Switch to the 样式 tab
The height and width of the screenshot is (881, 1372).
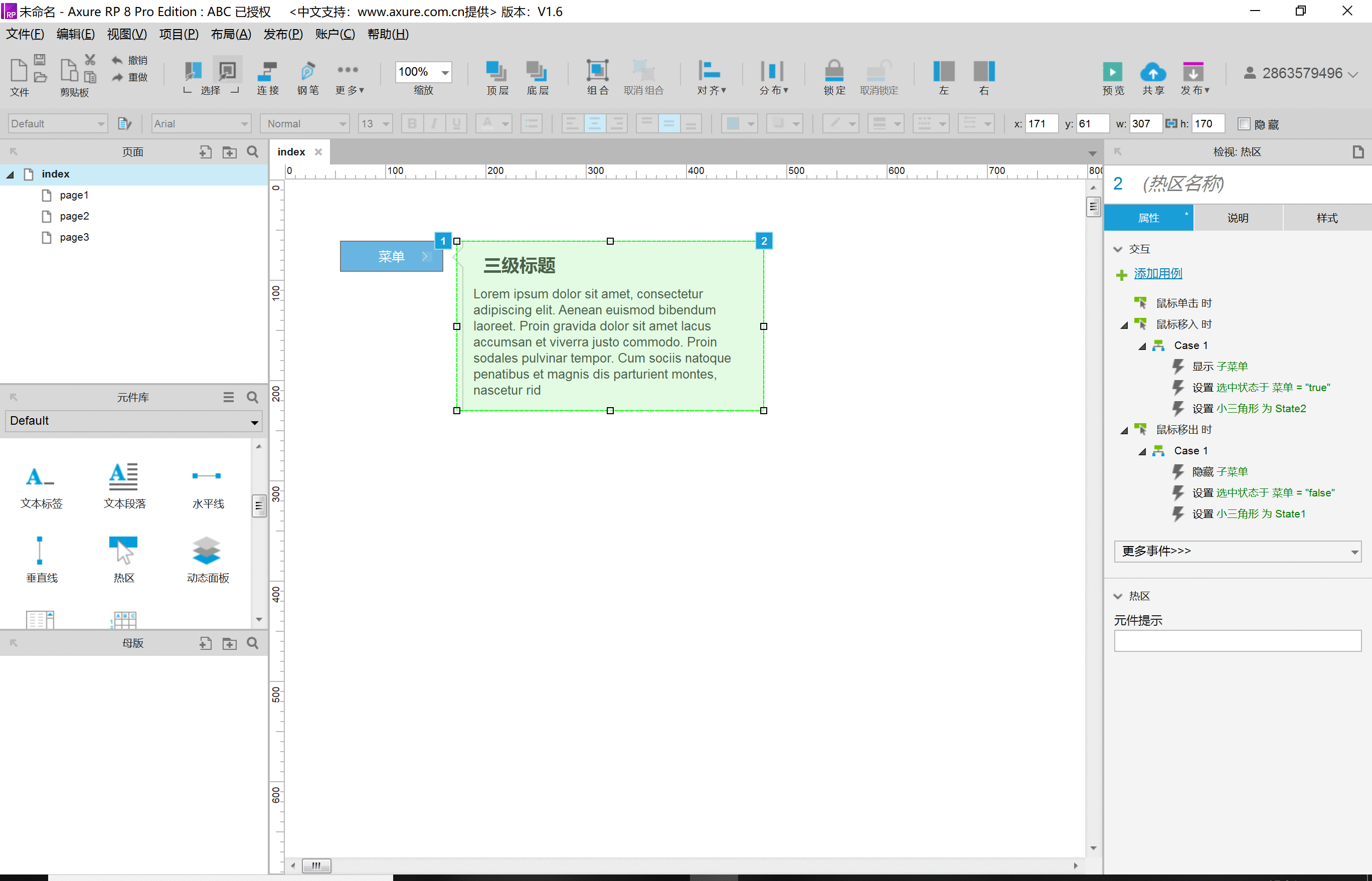(1327, 218)
